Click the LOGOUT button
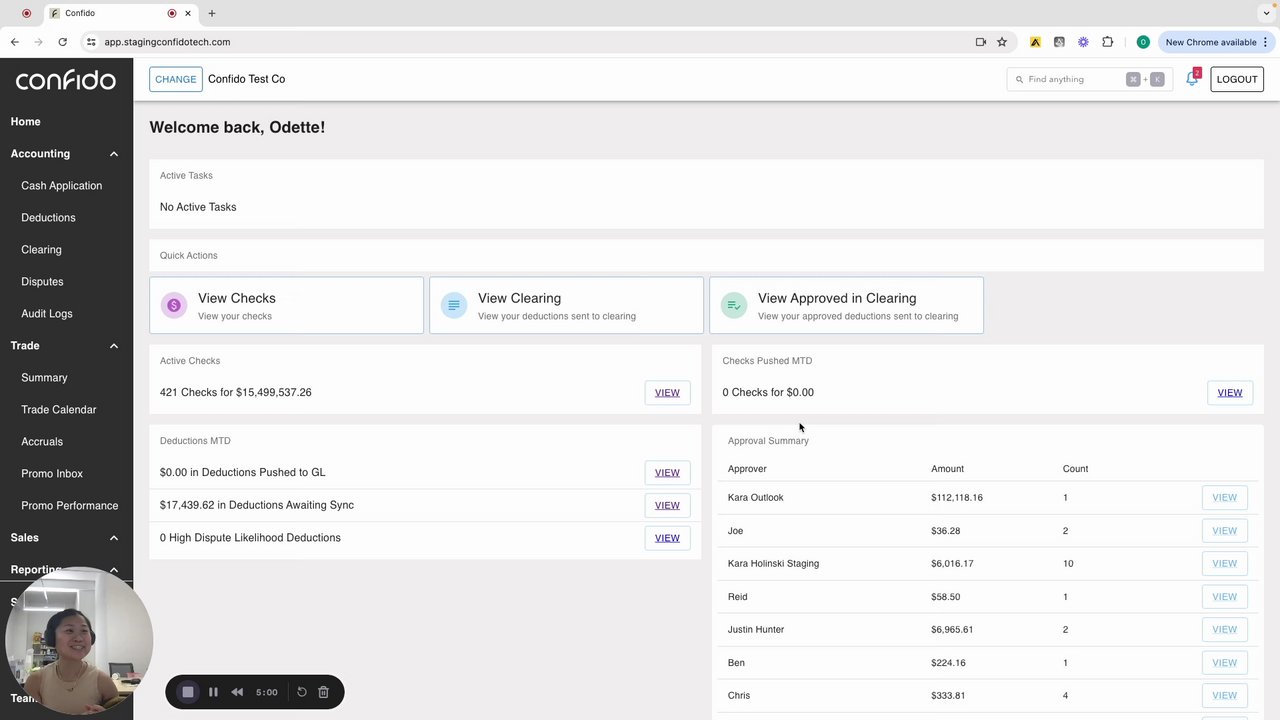1280x720 pixels. [1237, 79]
